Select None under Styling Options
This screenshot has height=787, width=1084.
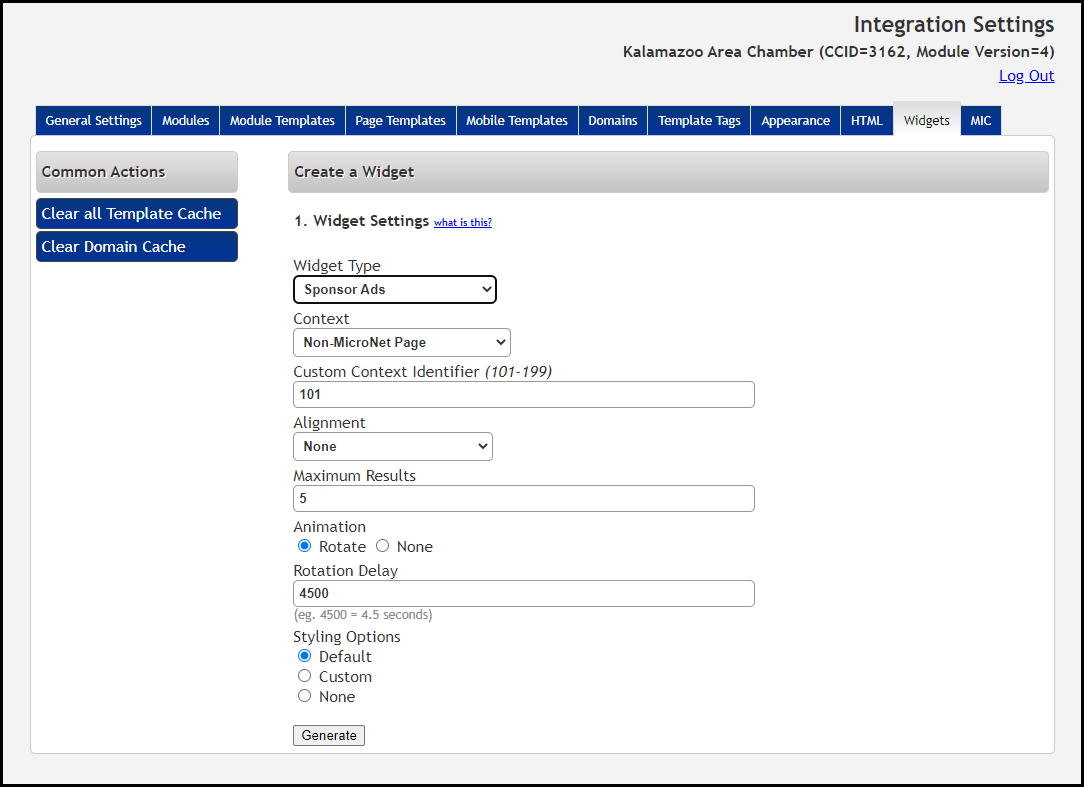(x=305, y=696)
